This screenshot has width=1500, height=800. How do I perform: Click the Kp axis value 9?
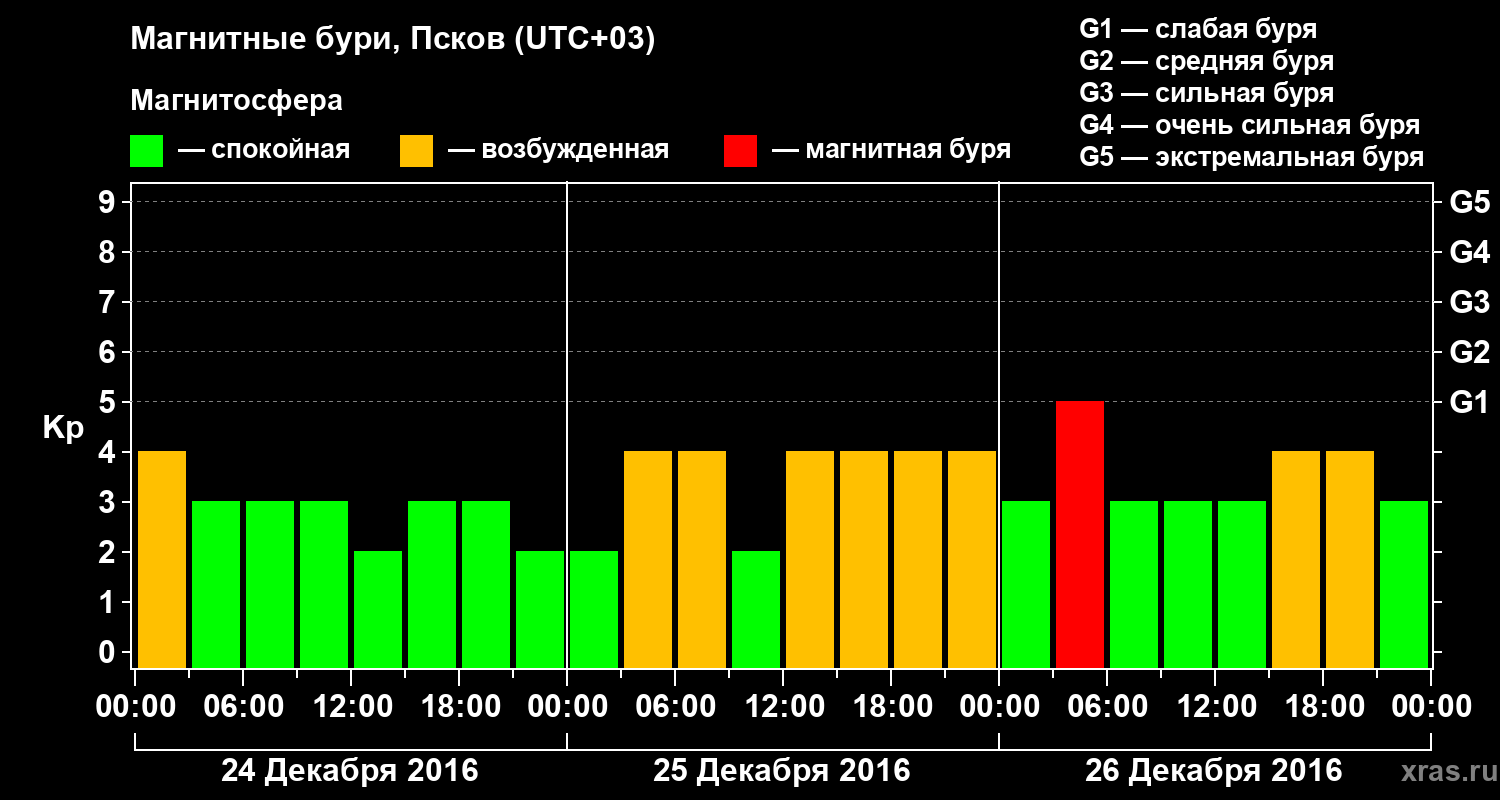(x=109, y=202)
